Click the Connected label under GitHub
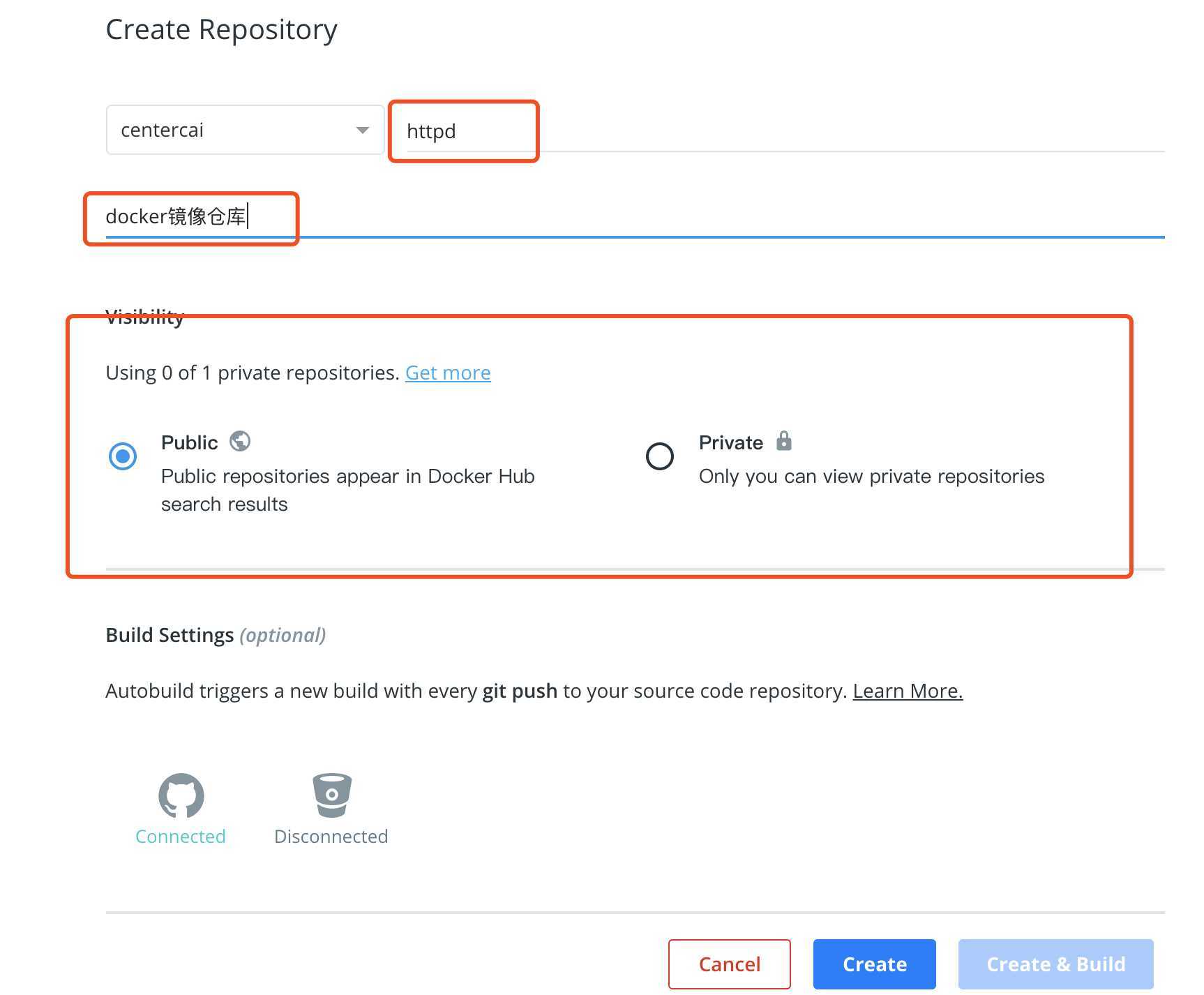The height and width of the screenshot is (995, 1204). coord(181,836)
